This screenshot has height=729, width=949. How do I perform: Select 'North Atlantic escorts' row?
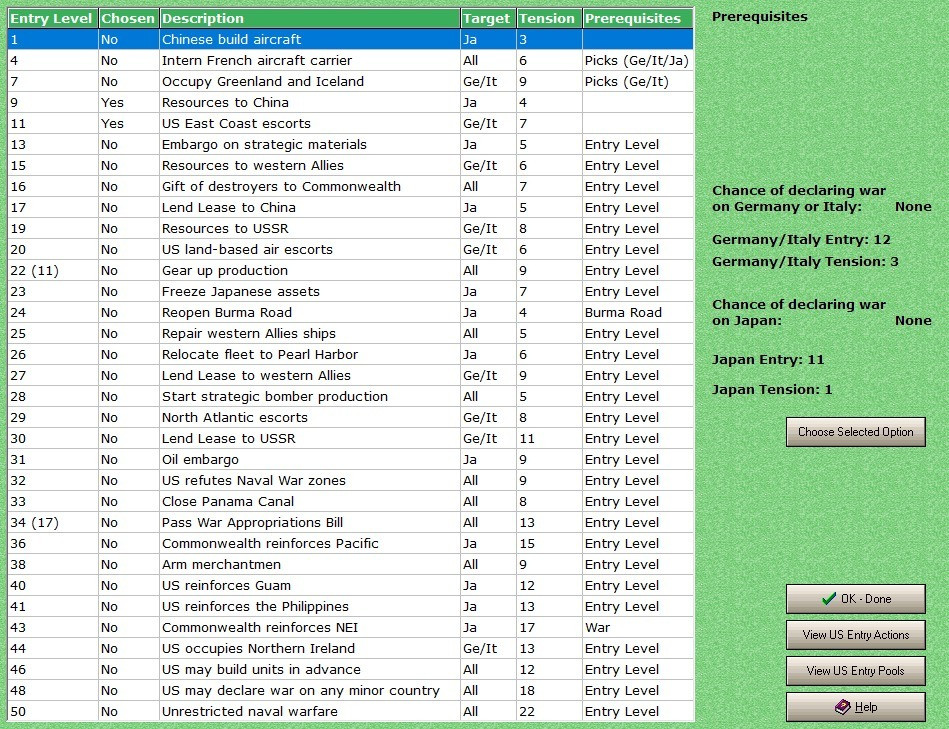point(350,417)
